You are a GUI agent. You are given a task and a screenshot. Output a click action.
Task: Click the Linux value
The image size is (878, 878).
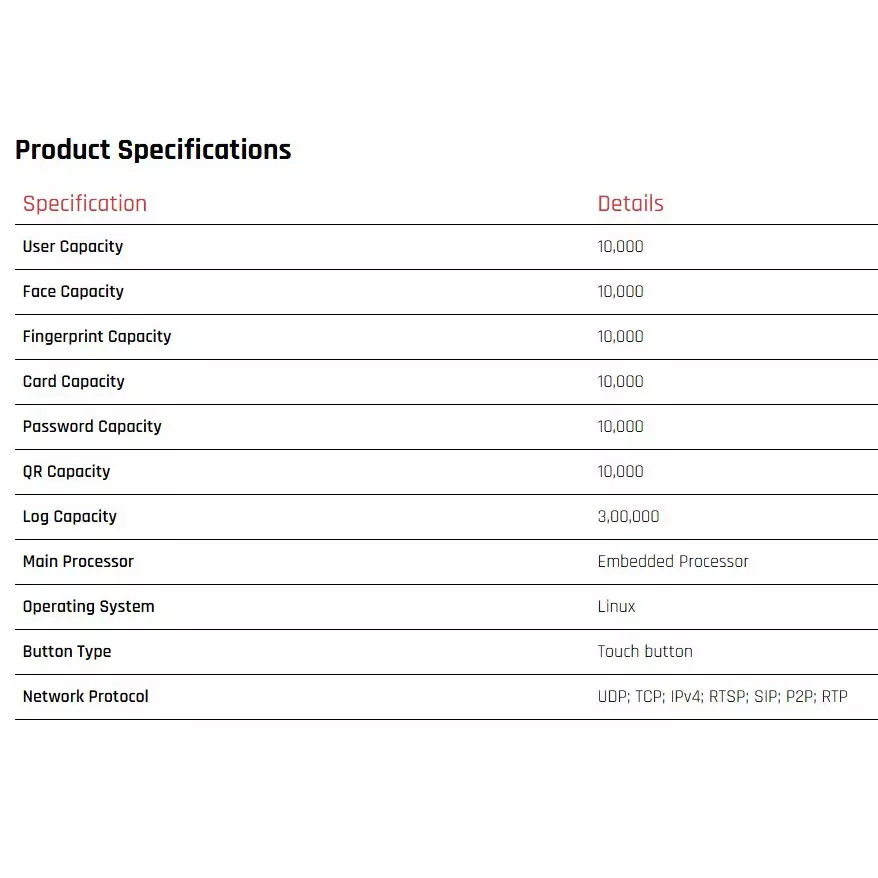point(616,606)
